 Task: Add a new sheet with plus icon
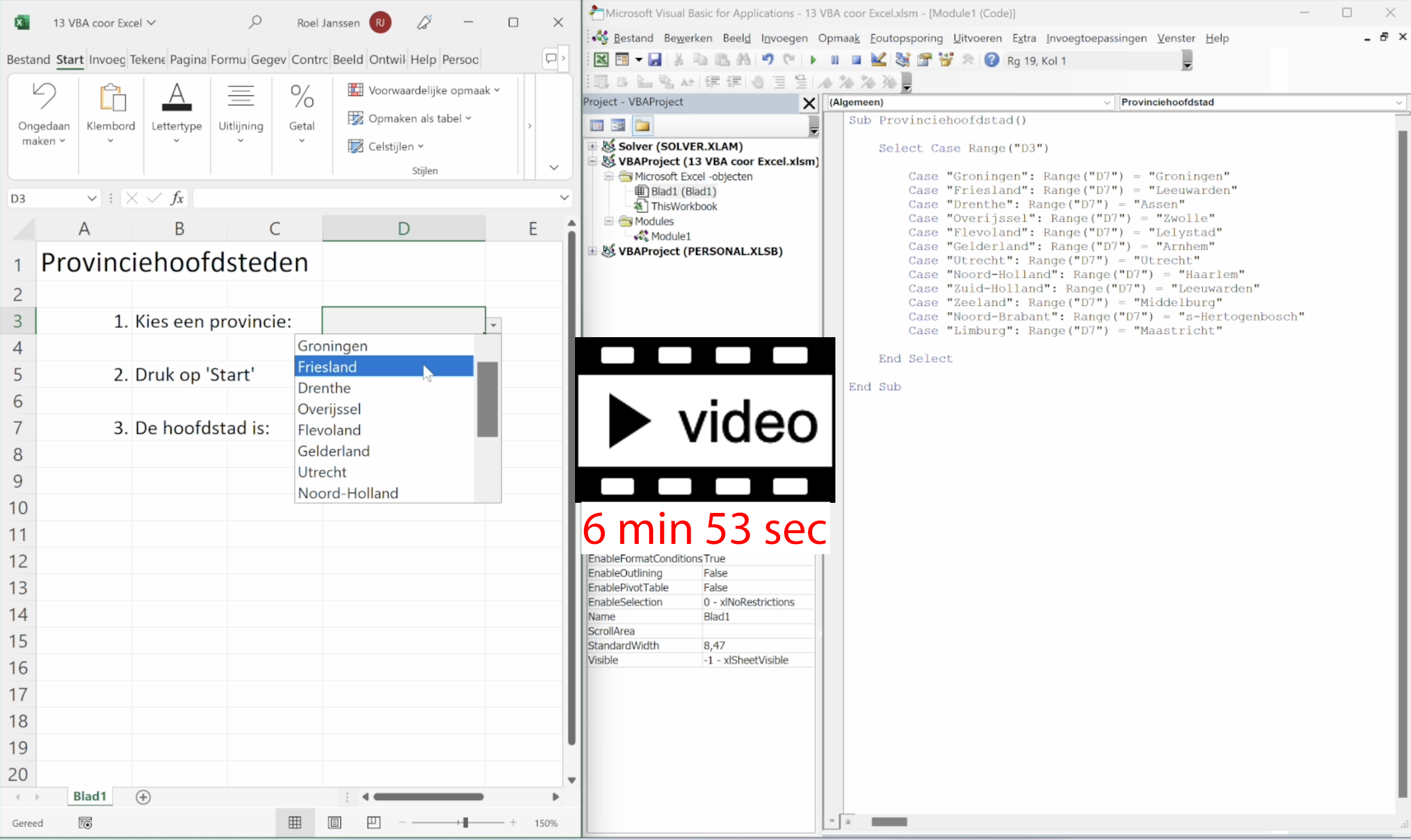click(x=143, y=797)
